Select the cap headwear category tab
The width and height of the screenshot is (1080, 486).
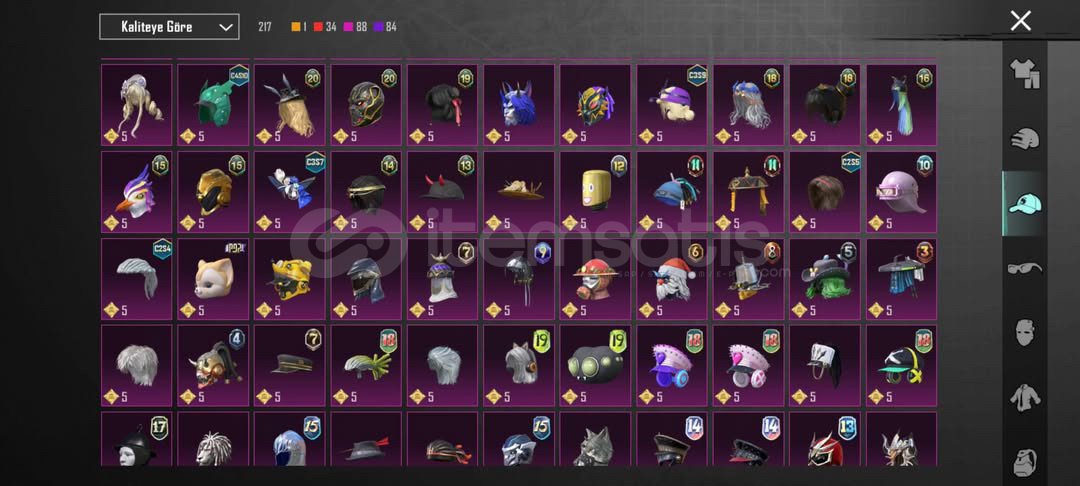tap(1025, 204)
